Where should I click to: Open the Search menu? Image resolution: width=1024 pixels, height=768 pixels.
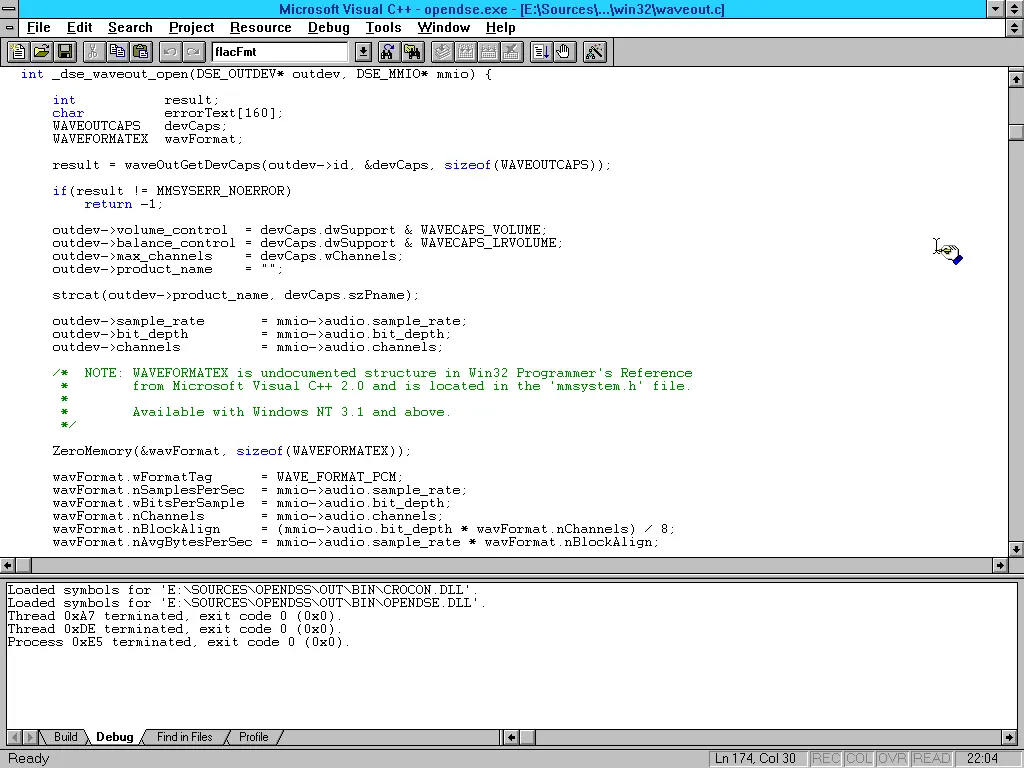[x=130, y=27]
